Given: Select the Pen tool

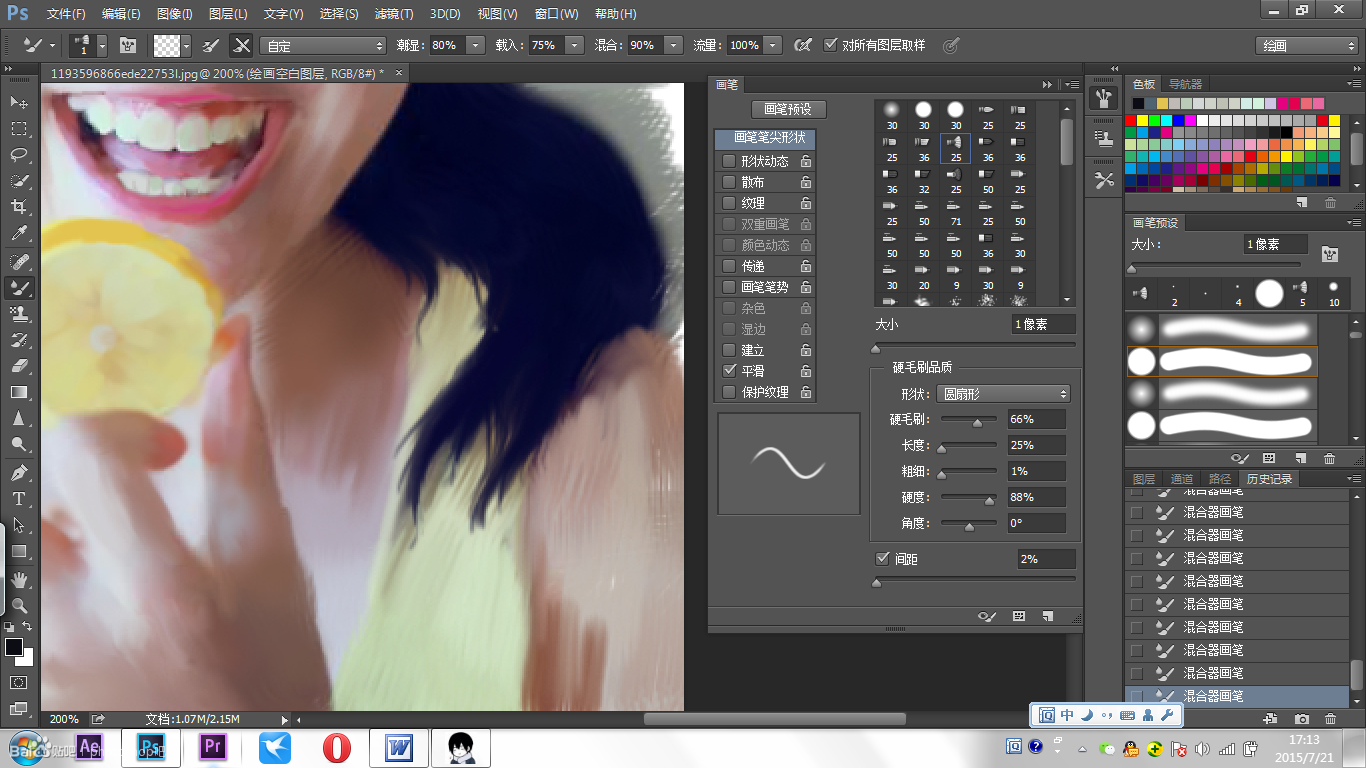Looking at the screenshot, I should pos(19,473).
